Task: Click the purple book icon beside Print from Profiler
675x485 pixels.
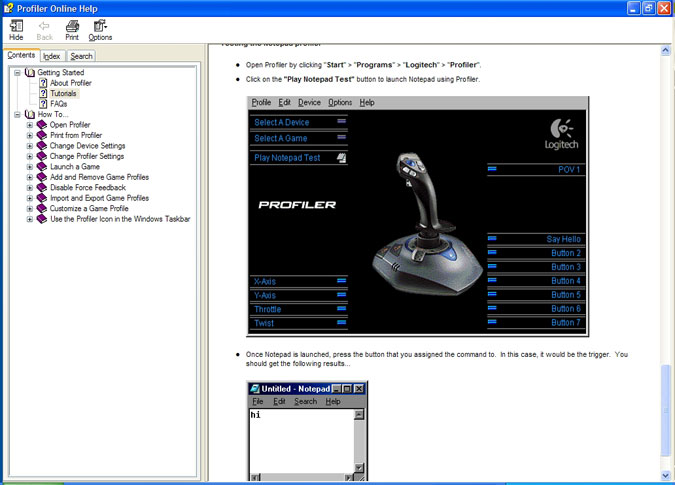Action: point(42,135)
